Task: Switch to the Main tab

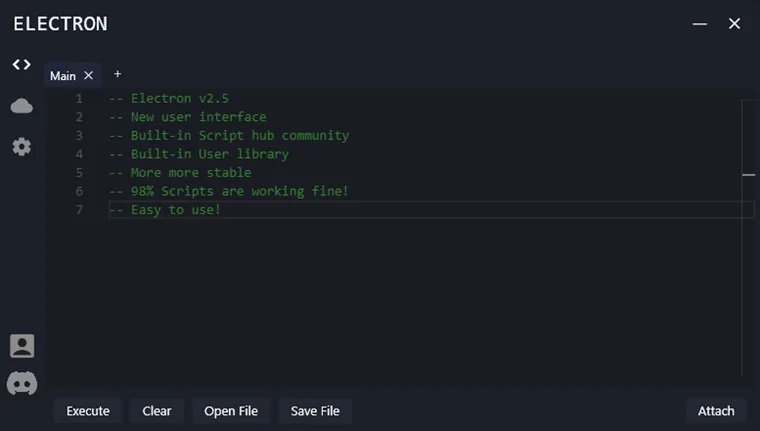Action: [x=62, y=76]
